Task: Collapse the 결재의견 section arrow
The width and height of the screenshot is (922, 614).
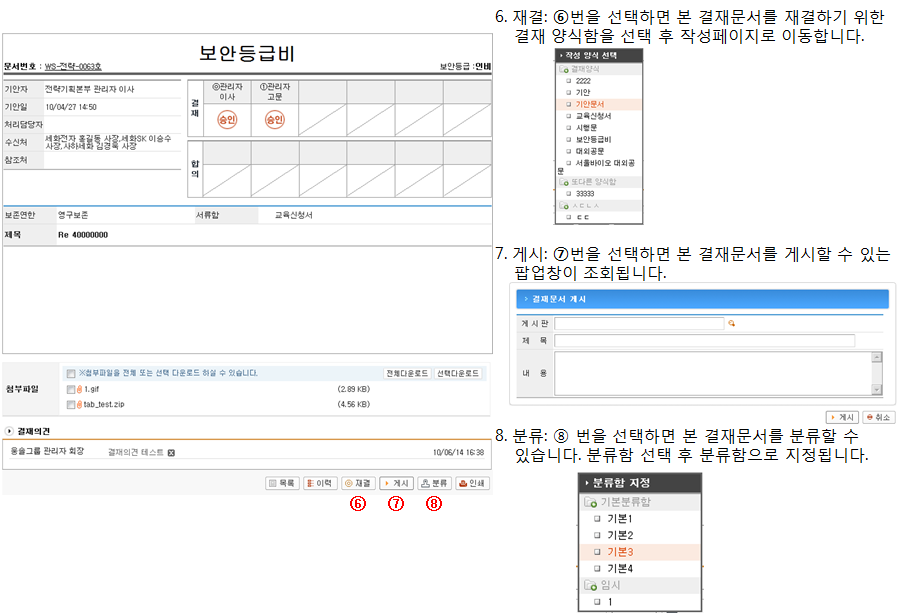Action: pyautogui.click(x=9, y=433)
